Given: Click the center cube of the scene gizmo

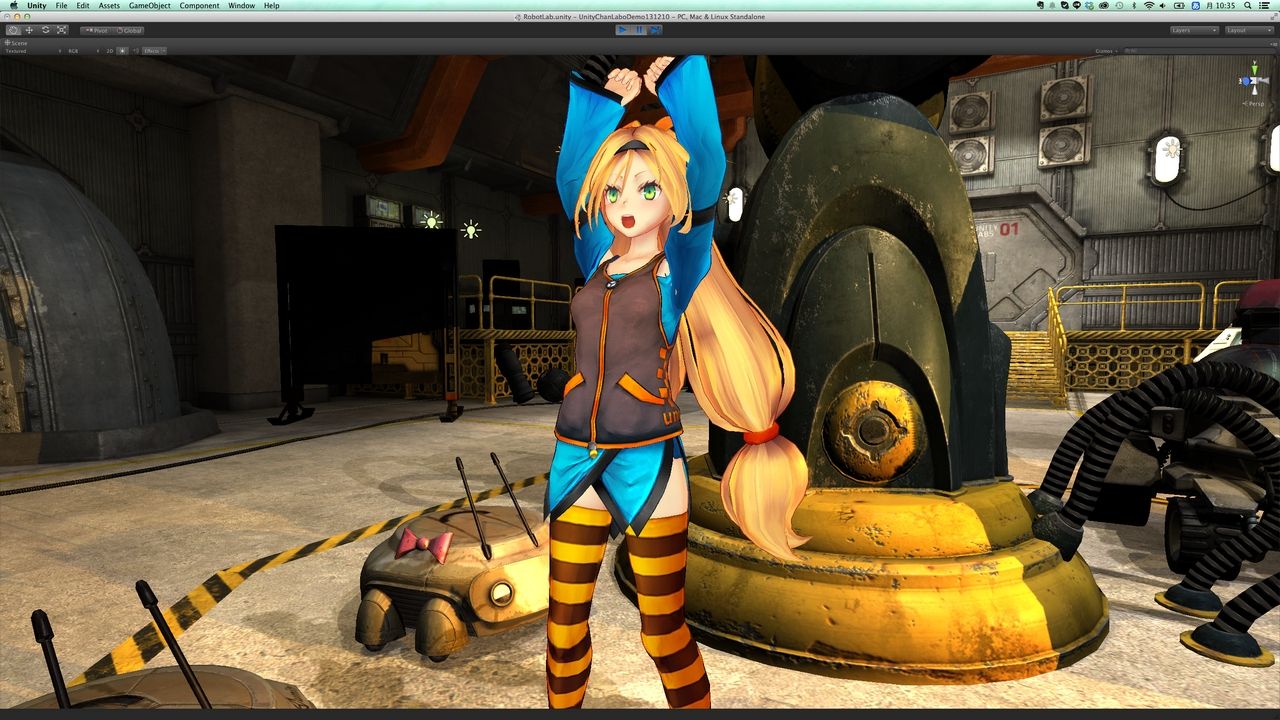Looking at the screenshot, I should pos(1254,80).
